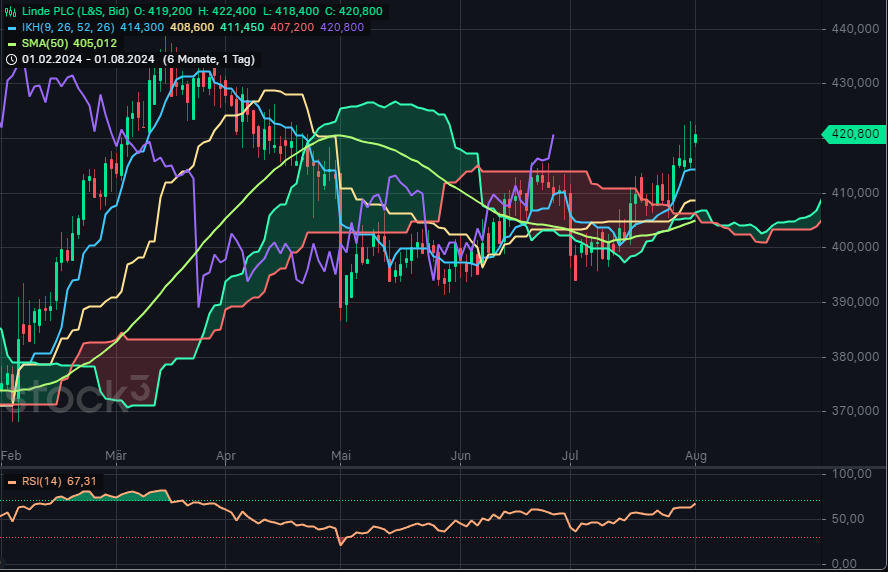Click the orange RSI(14) legend color swatch
Viewport: 888px width, 572px height.
pyautogui.click(x=12, y=483)
